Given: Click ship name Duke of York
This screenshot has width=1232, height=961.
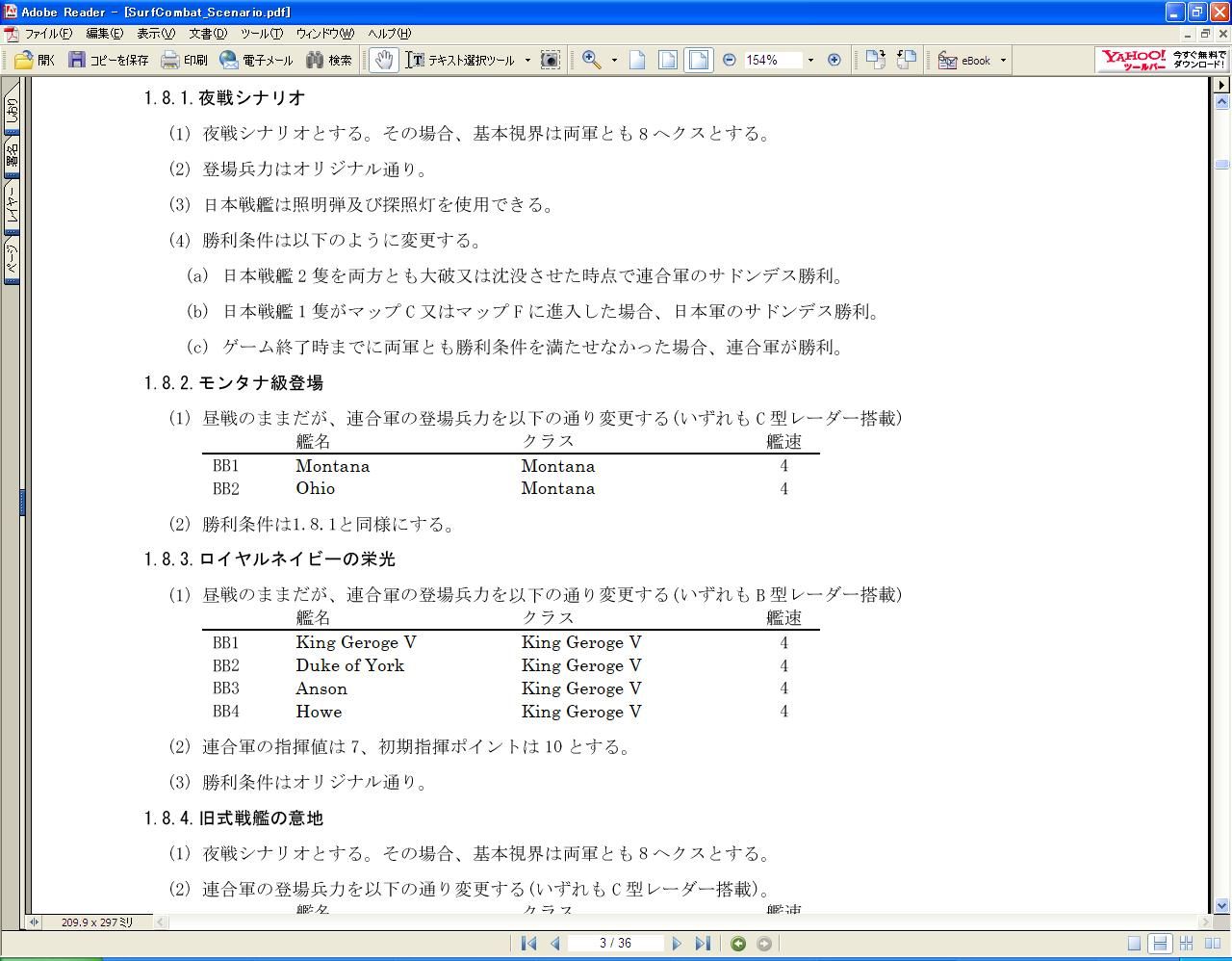Looking at the screenshot, I should (x=350, y=665).
